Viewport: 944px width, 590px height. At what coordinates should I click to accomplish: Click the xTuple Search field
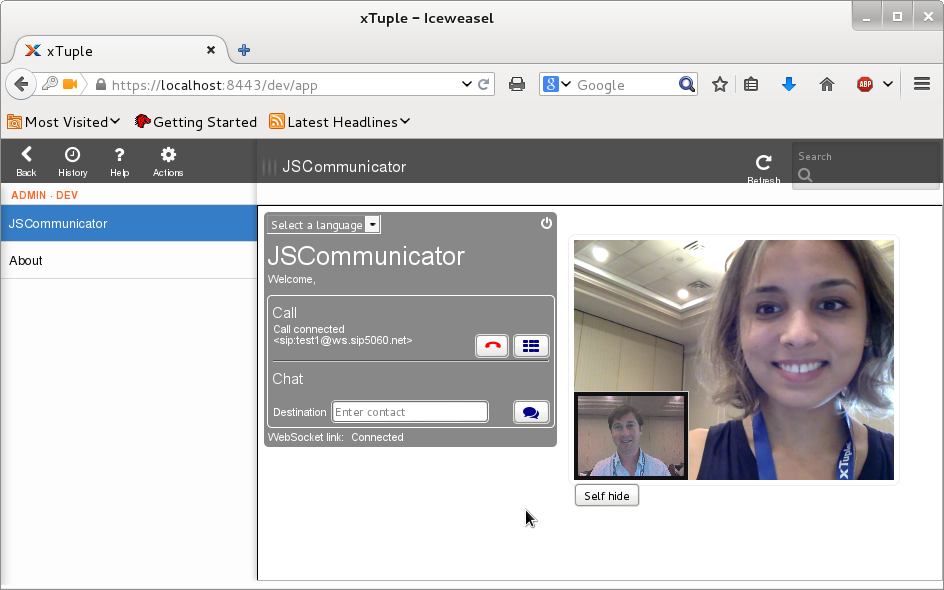click(866, 166)
